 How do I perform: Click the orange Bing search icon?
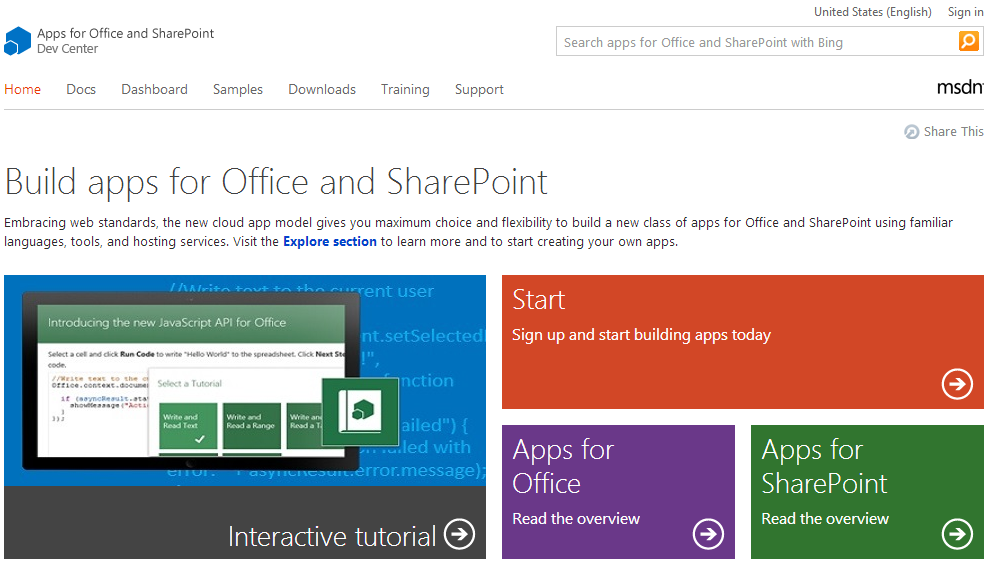tap(968, 41)
